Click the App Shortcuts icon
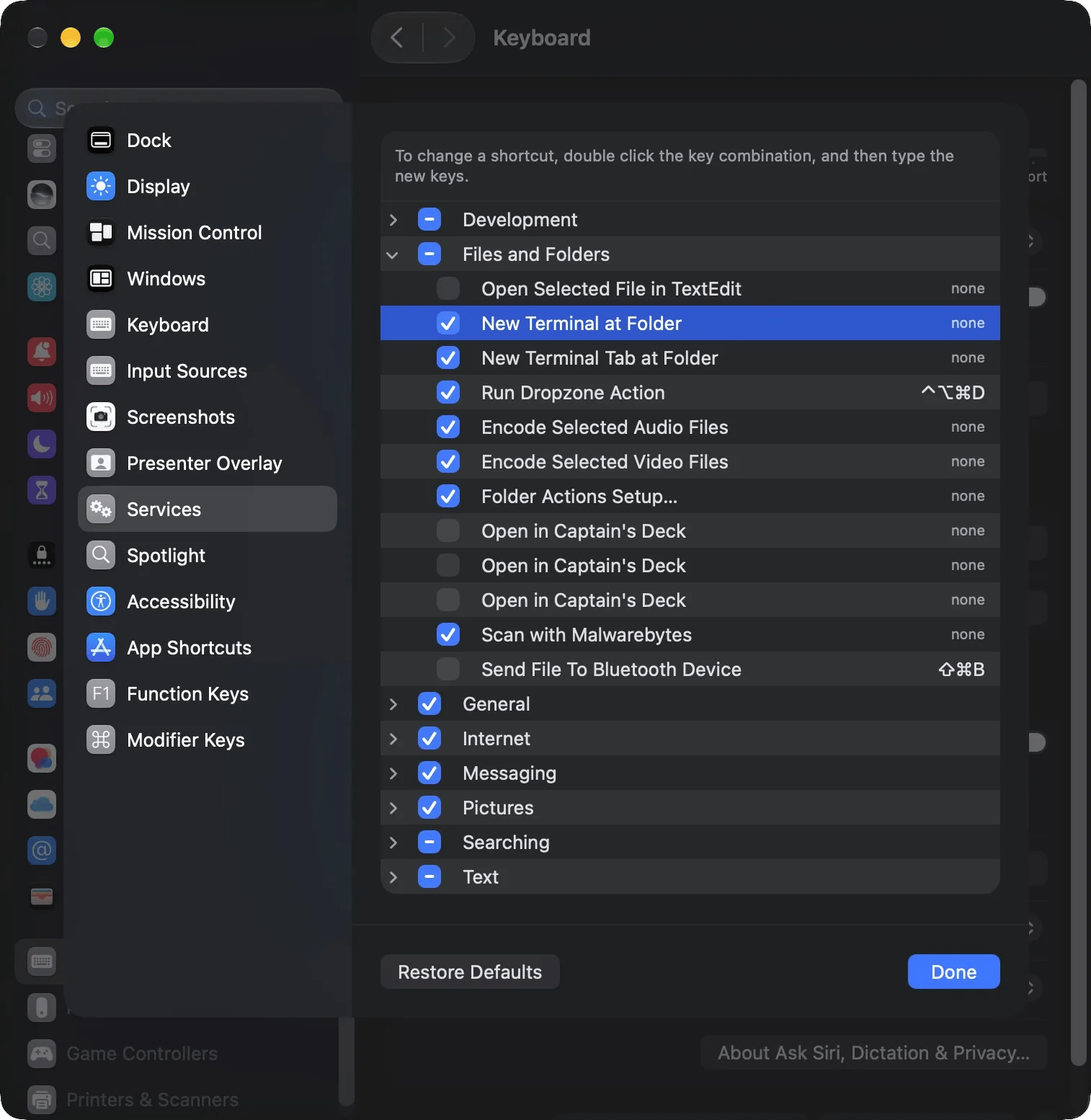 click(x=101, y=647)
